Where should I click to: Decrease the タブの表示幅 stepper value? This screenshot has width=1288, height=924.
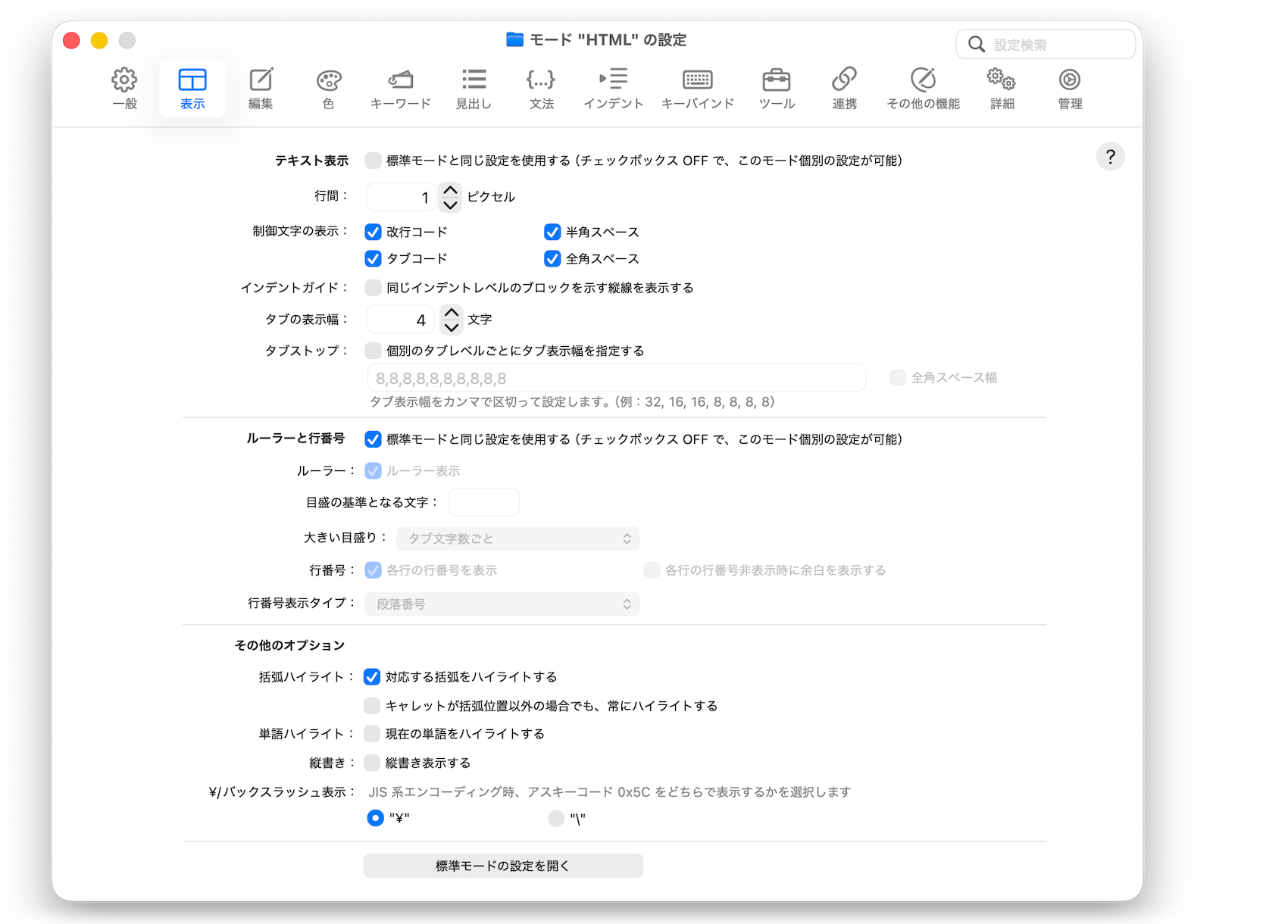click(452, 327)
